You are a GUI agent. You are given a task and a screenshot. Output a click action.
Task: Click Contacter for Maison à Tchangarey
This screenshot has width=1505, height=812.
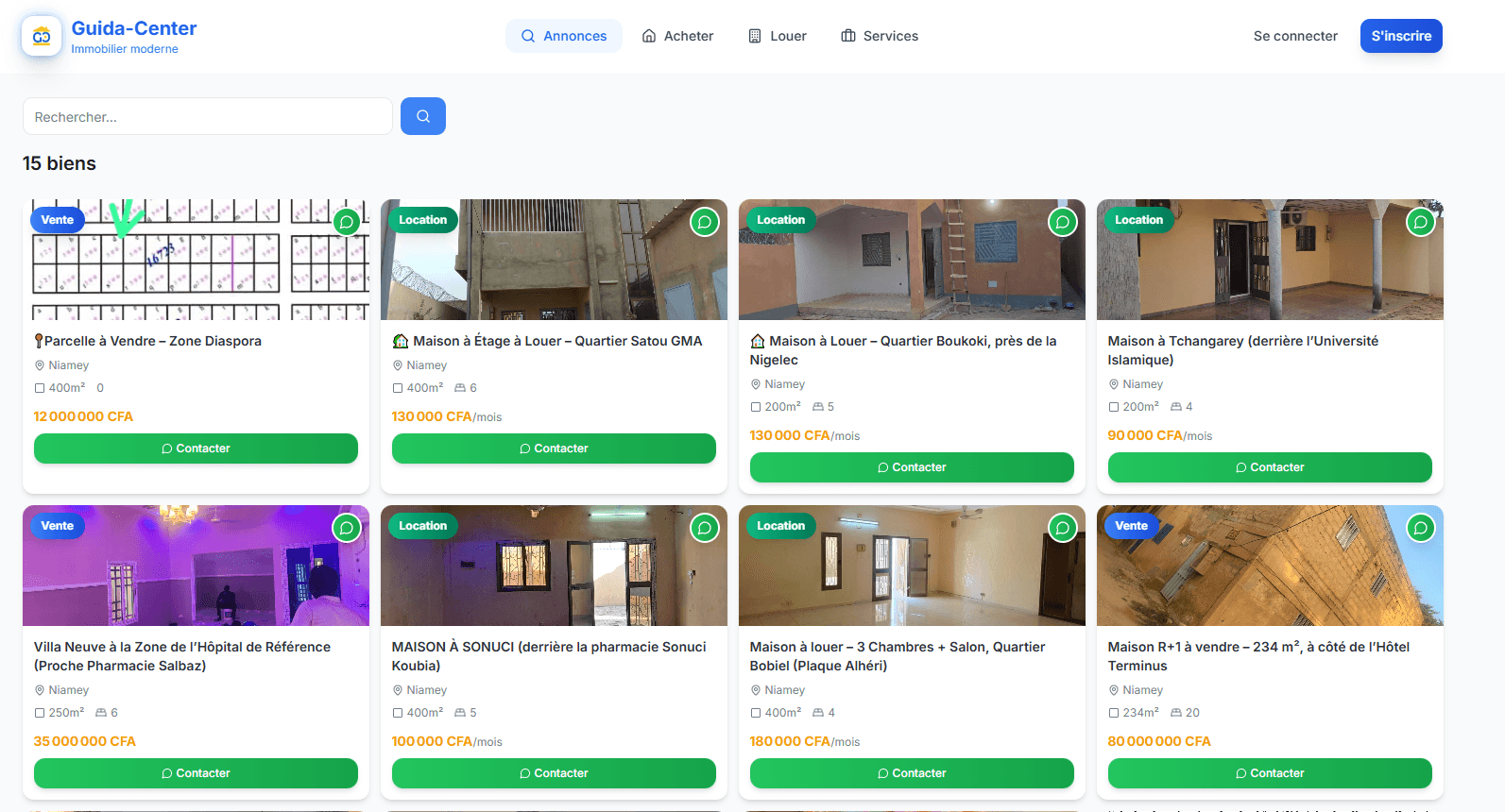click(1270, 467)
